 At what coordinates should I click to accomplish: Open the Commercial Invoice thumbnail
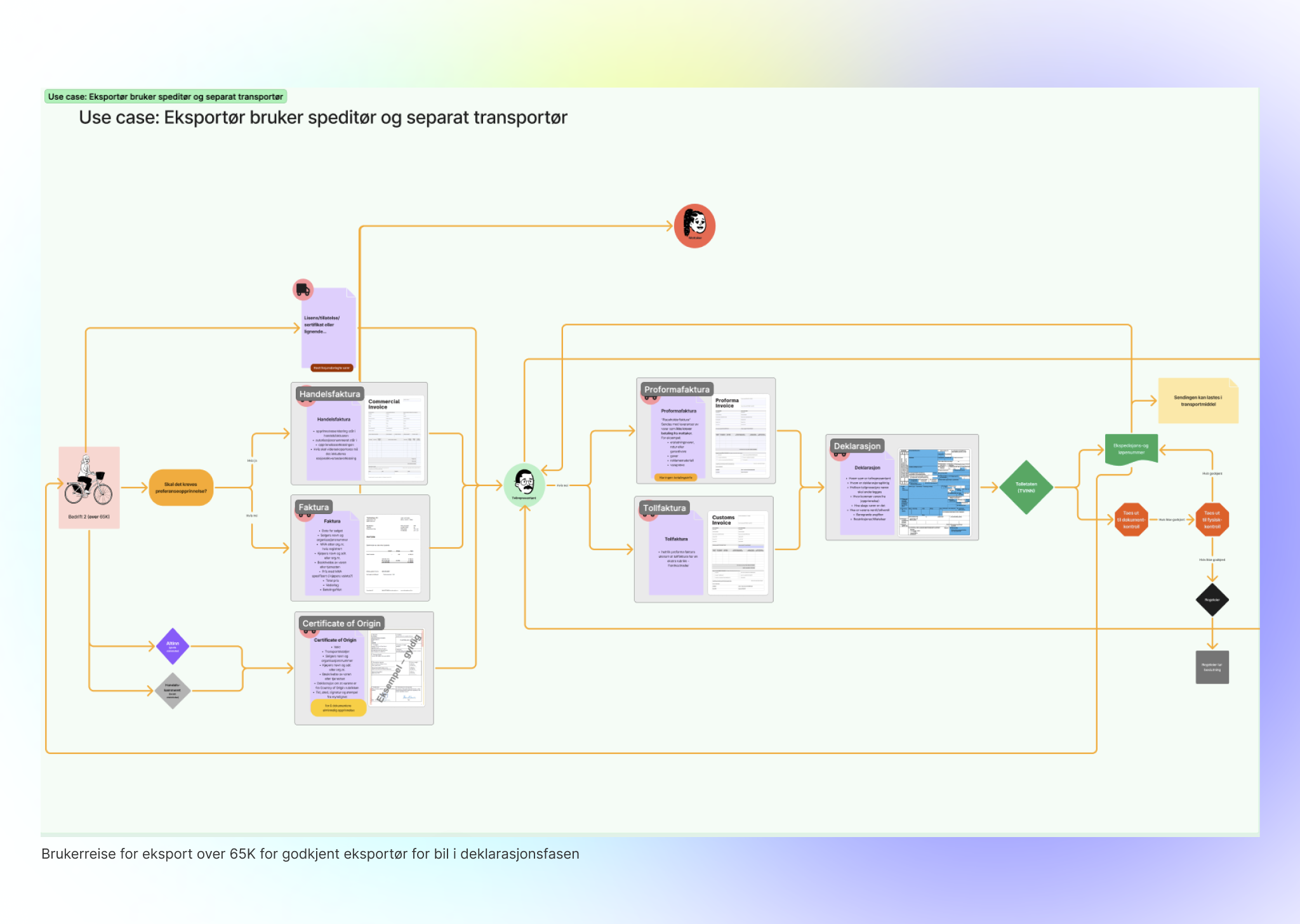pyautogui.click(x=394, y=437)
